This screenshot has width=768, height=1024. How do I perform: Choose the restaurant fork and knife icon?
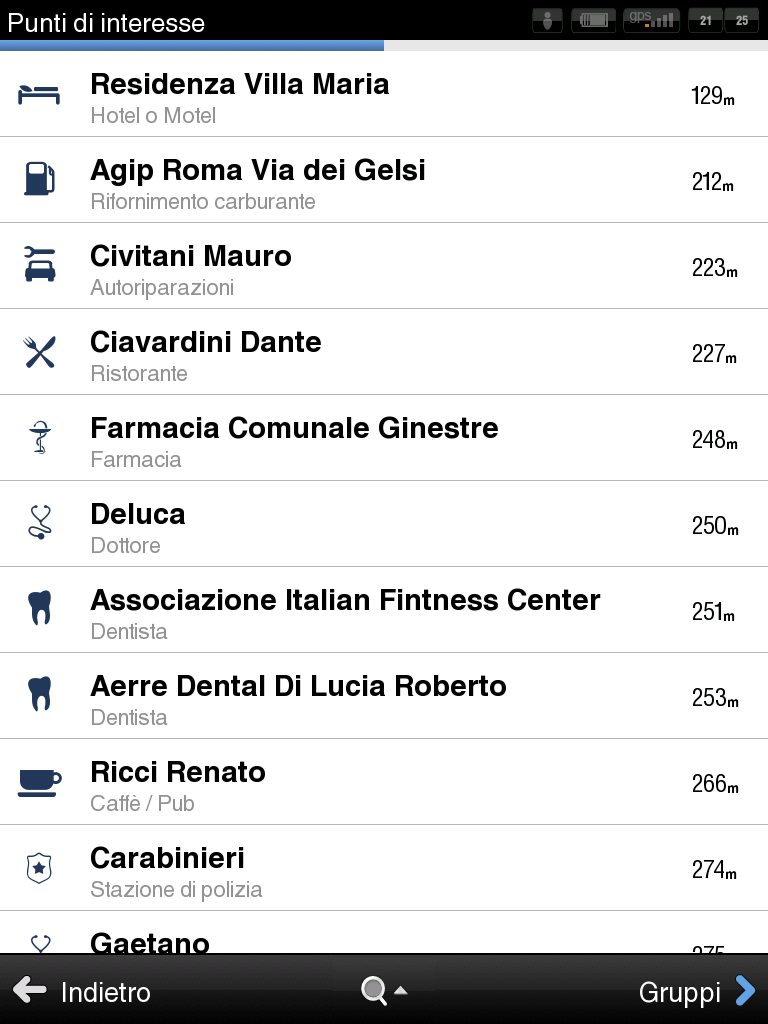[x=40, y=352]
